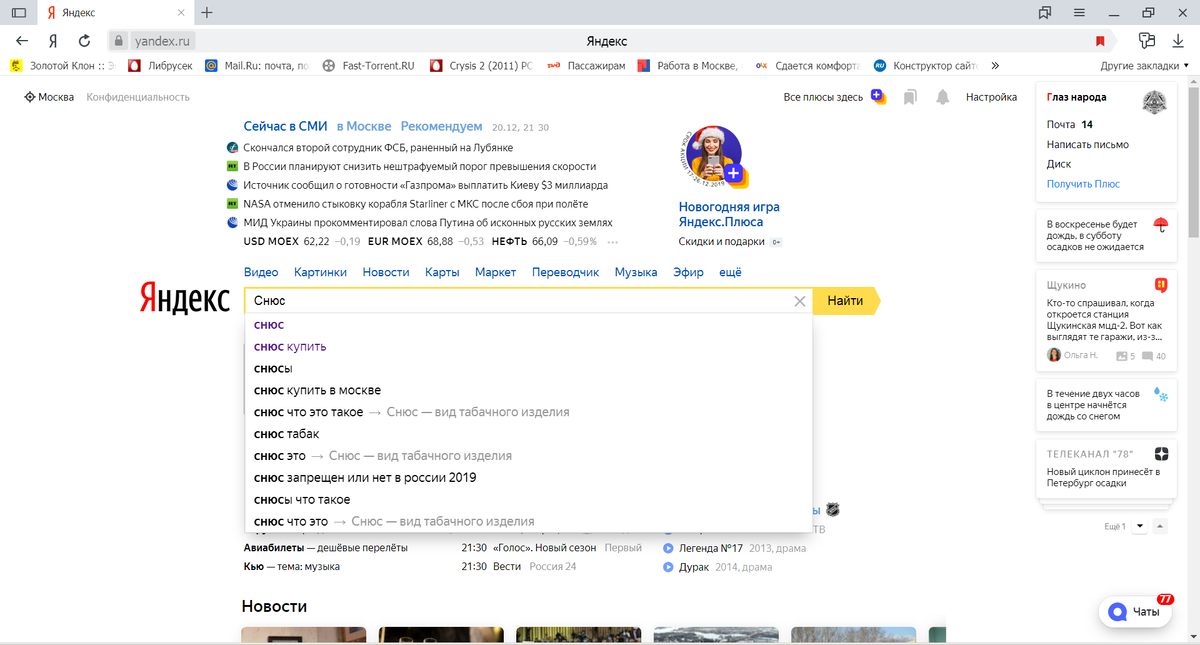Viewport: 1200px width, 645px height.
Task: Open Новогодняя игра Яндекс.Плюса promo
Action: pyautogui.click(x=729, y=214)
